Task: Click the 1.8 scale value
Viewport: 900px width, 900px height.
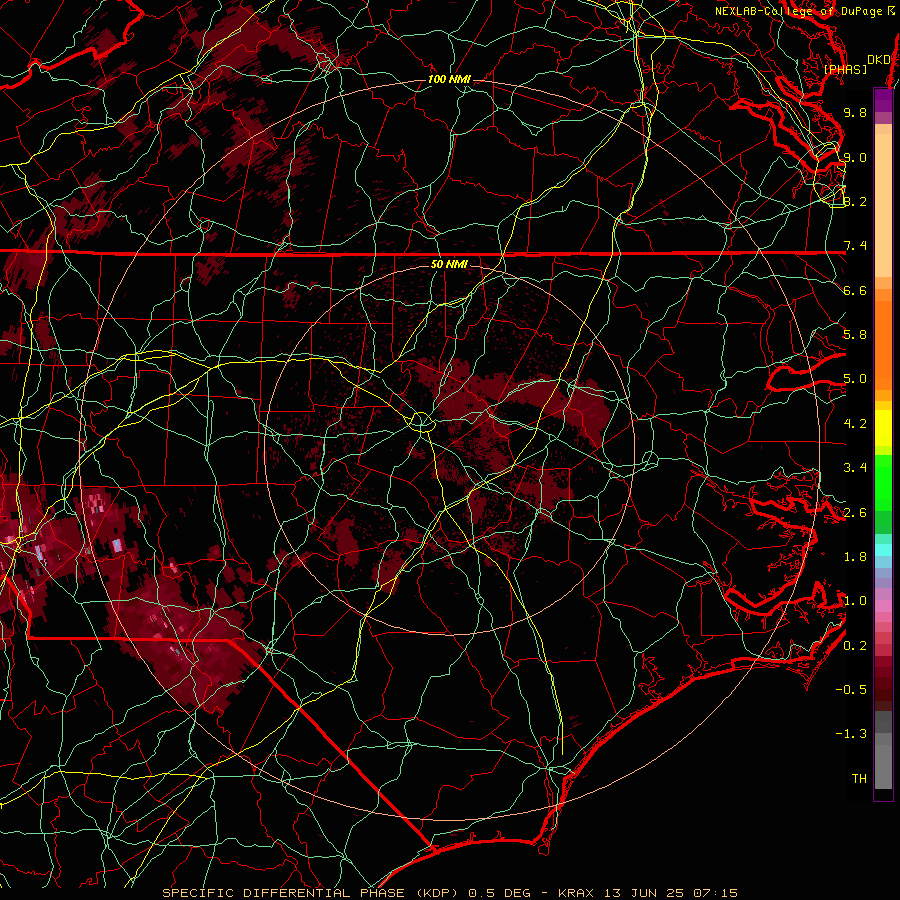Action: pyautogui.click(x=855, y=557)
